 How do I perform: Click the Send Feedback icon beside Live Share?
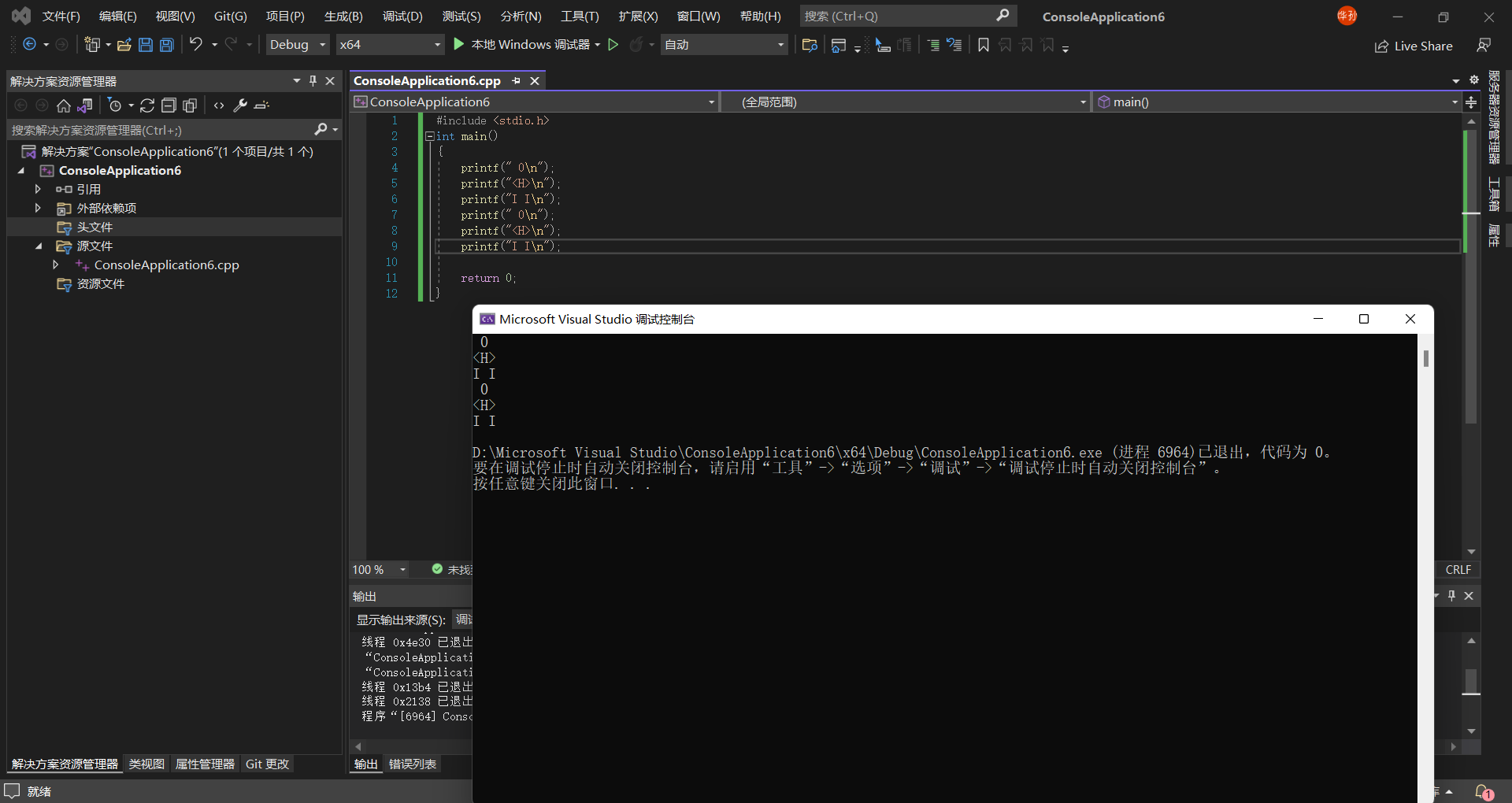1484,46
